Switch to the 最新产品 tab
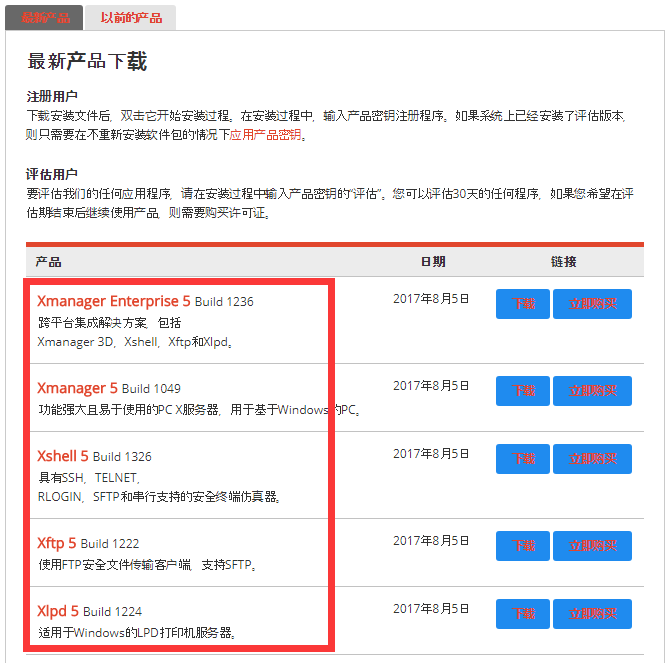This screenshot has height=663, width=667. 44,18
